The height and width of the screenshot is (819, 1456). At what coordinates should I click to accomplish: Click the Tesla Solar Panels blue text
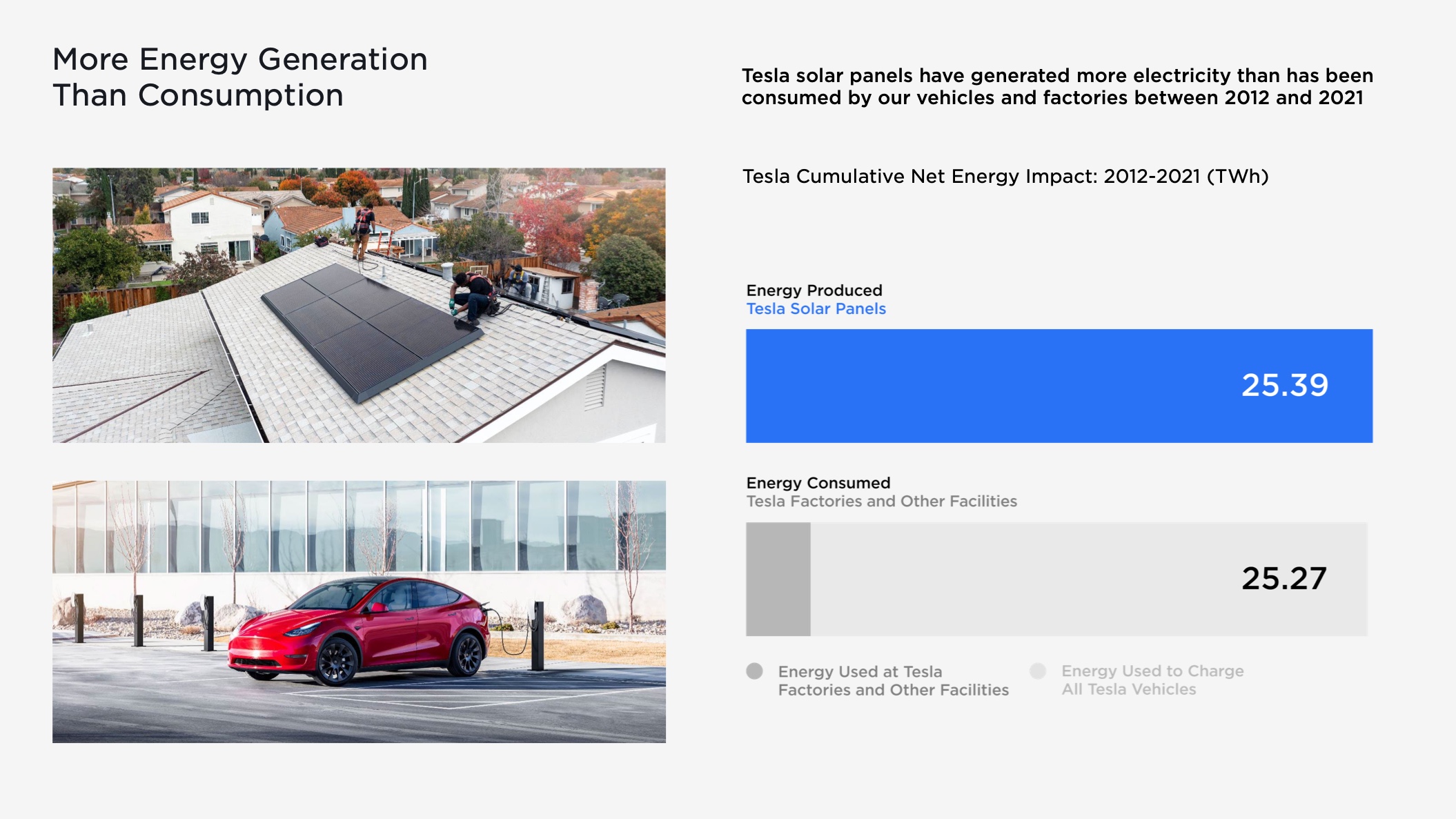(816, 309)
